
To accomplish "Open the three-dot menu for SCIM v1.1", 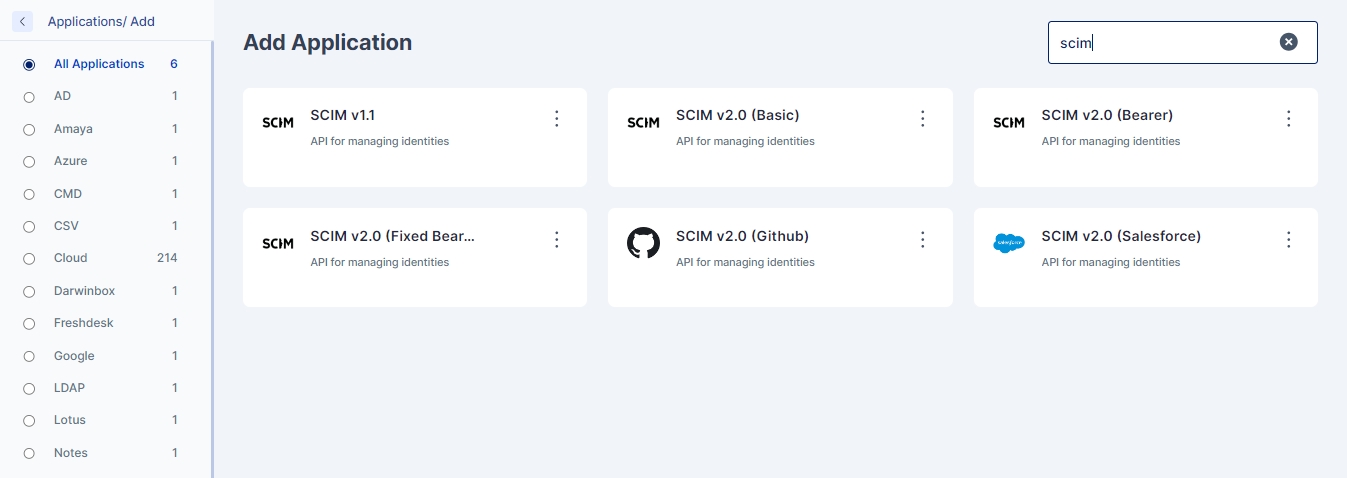I will point(557,119).
